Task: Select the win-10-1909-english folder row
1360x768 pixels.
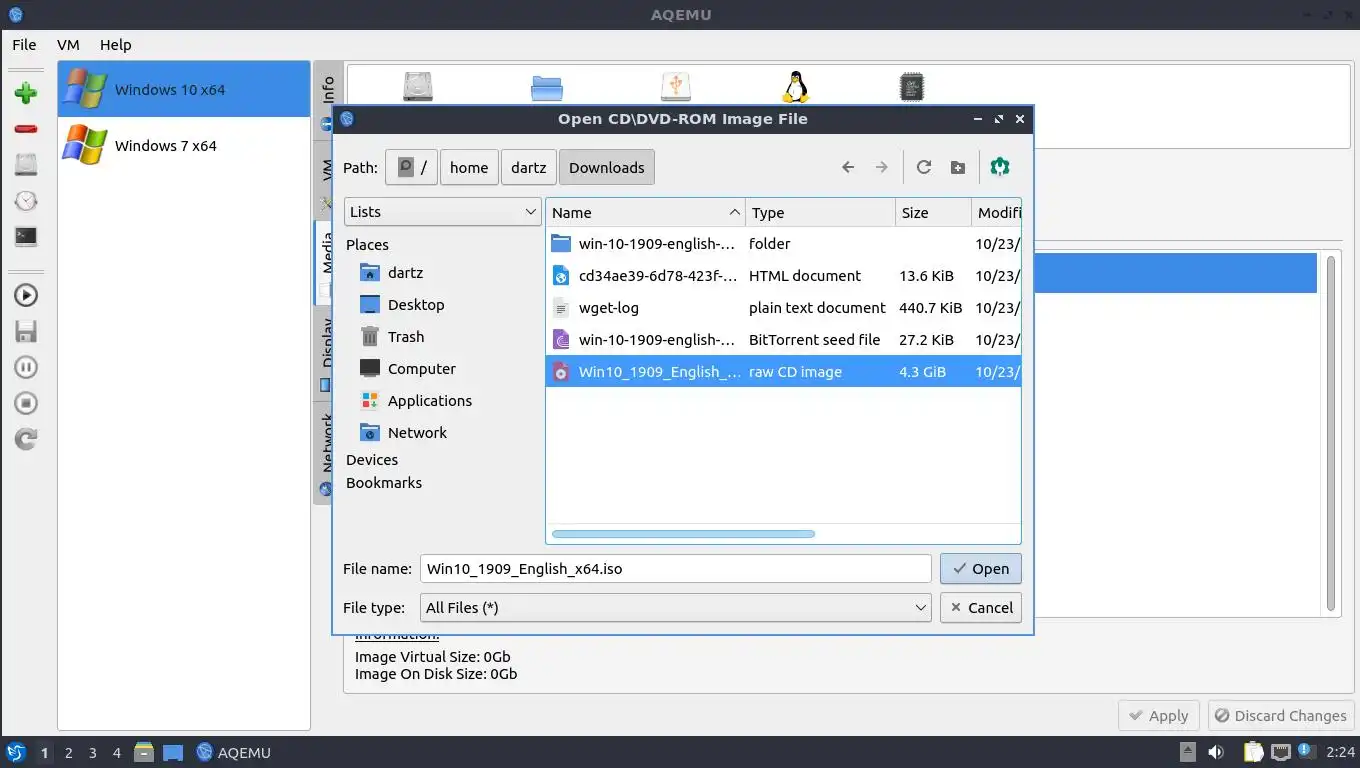Action: (x=783, y=243)
